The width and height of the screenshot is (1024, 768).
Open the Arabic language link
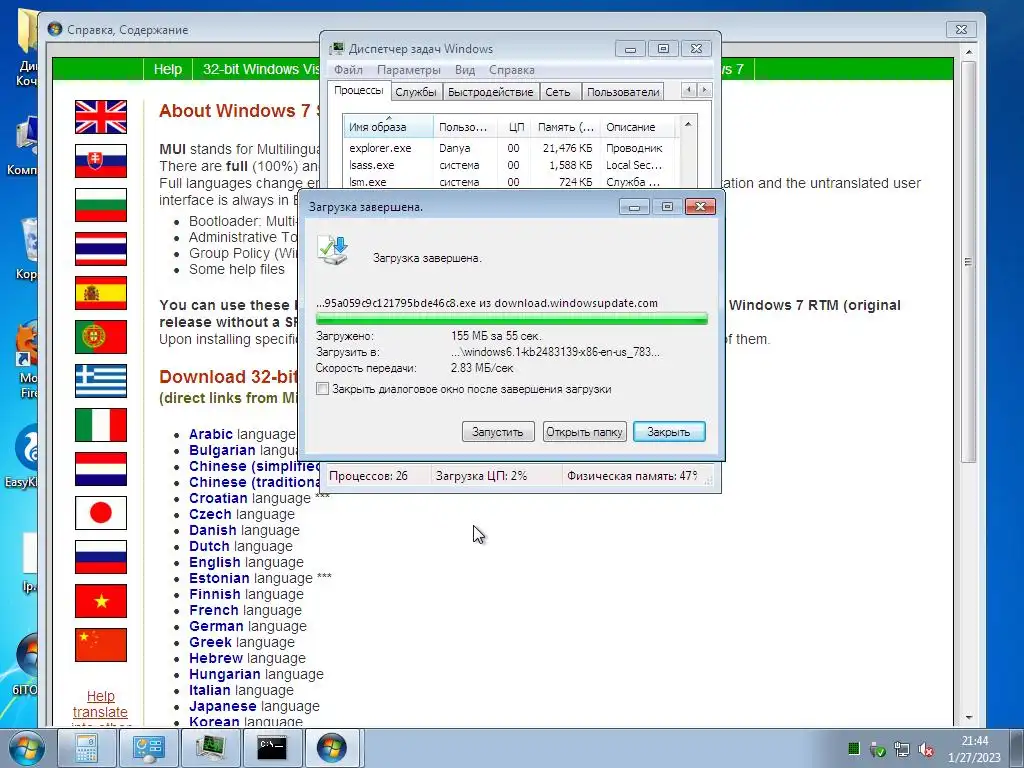click(x=211, y=434)
